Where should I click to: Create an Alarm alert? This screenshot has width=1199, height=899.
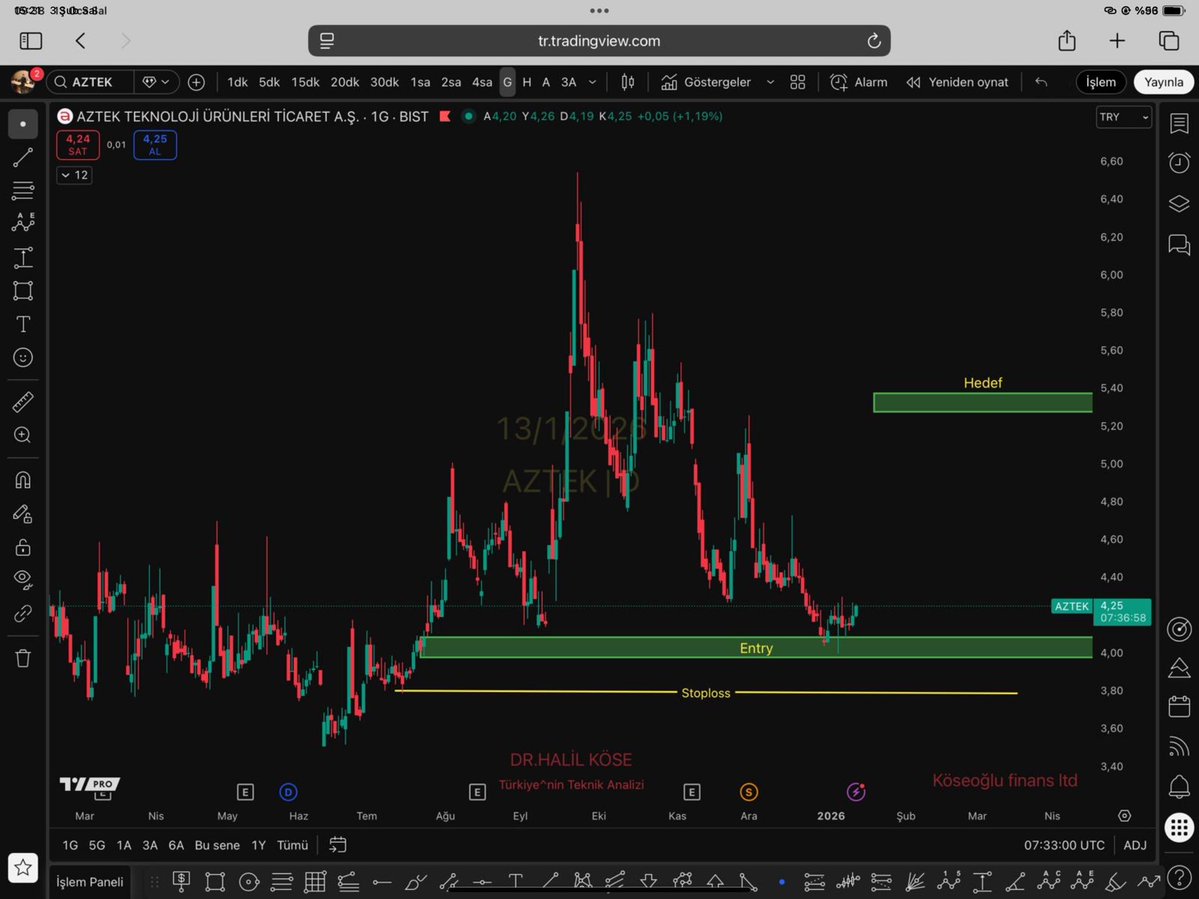click(x=859, y=82)
